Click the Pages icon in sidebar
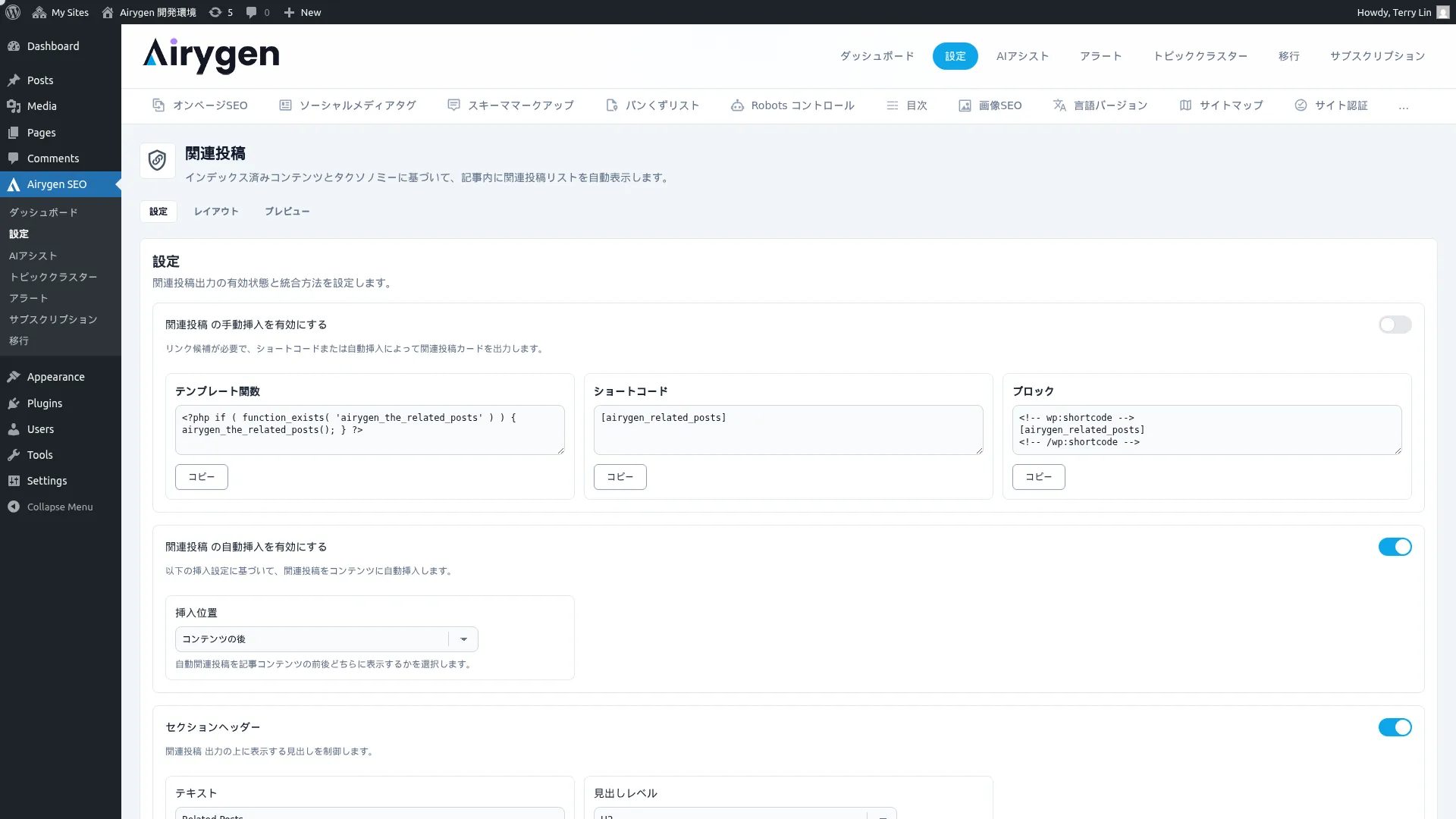1456x819 pixels. click(x=14, y=133)
